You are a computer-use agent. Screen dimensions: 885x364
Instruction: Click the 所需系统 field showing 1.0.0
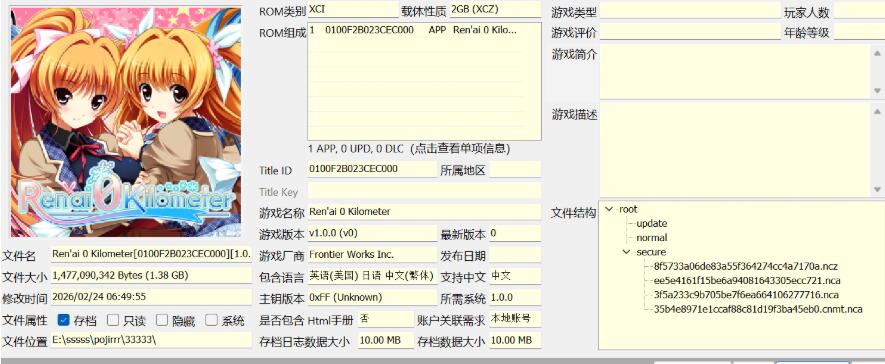(515, 297)
